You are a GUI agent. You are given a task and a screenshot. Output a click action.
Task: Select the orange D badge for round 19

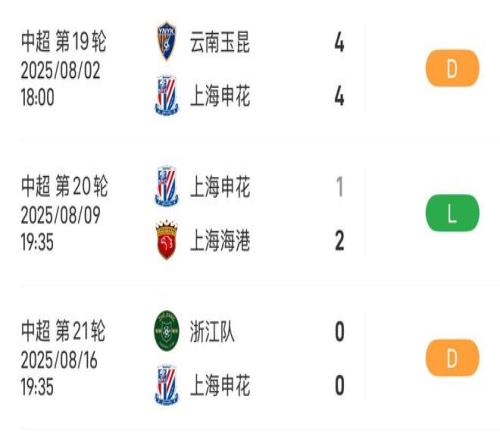pos(452,68)
